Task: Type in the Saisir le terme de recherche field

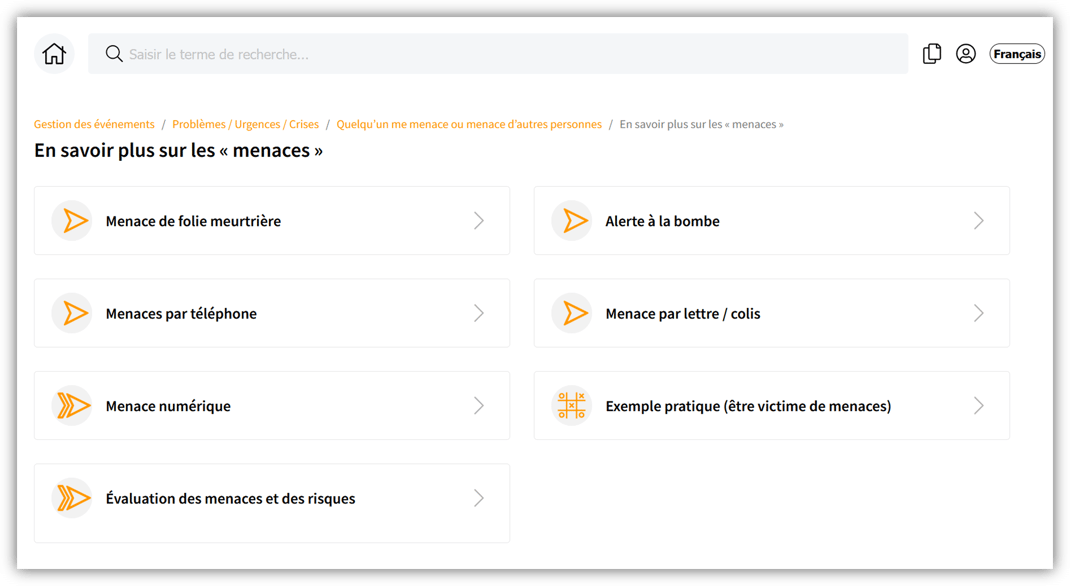Action: tap(500, 54)
